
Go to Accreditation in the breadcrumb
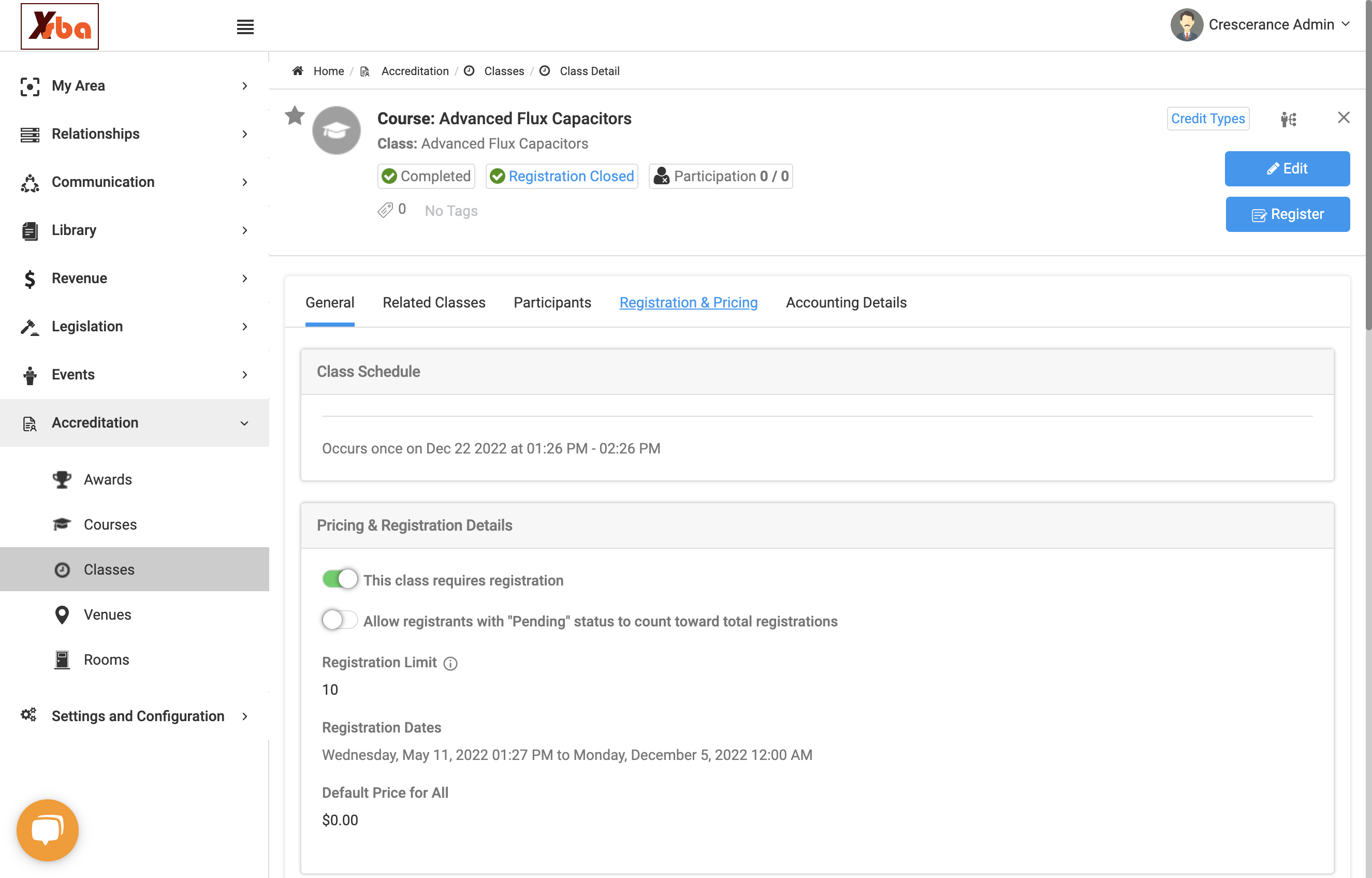(x=414, y=71)
